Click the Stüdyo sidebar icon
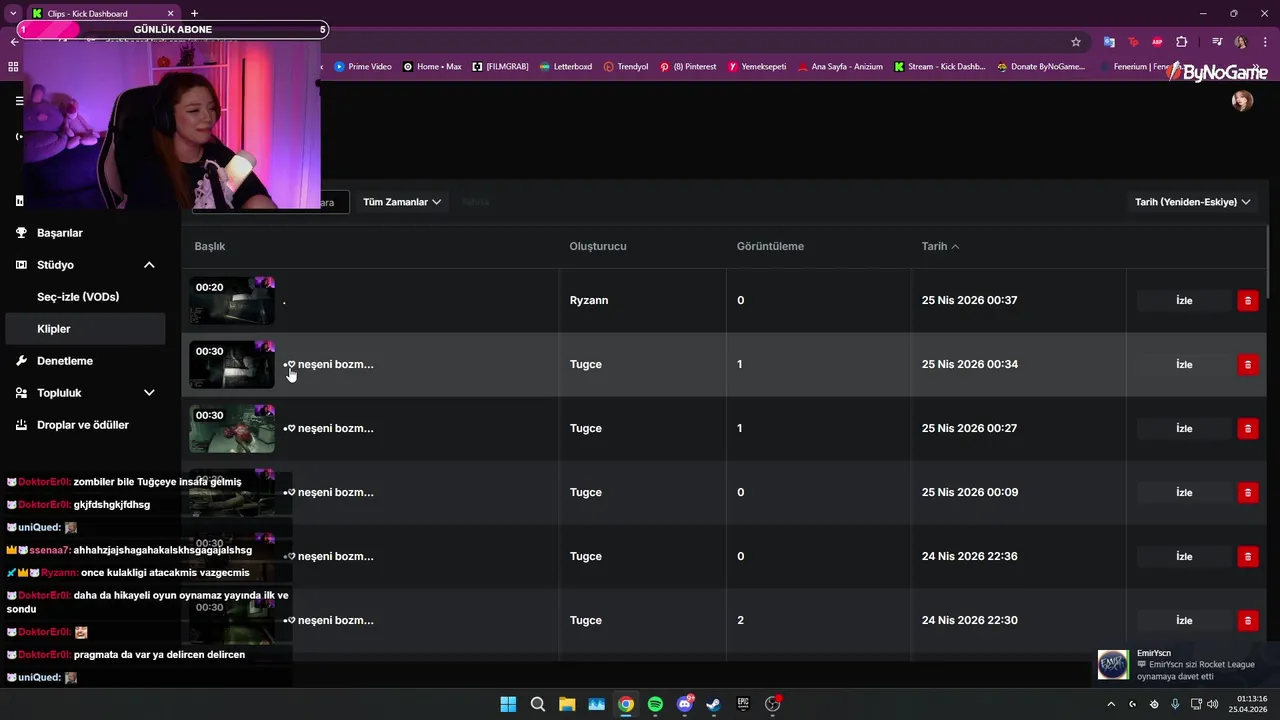This screenshot has height=720, width=1280. click(x=21, y=265)
